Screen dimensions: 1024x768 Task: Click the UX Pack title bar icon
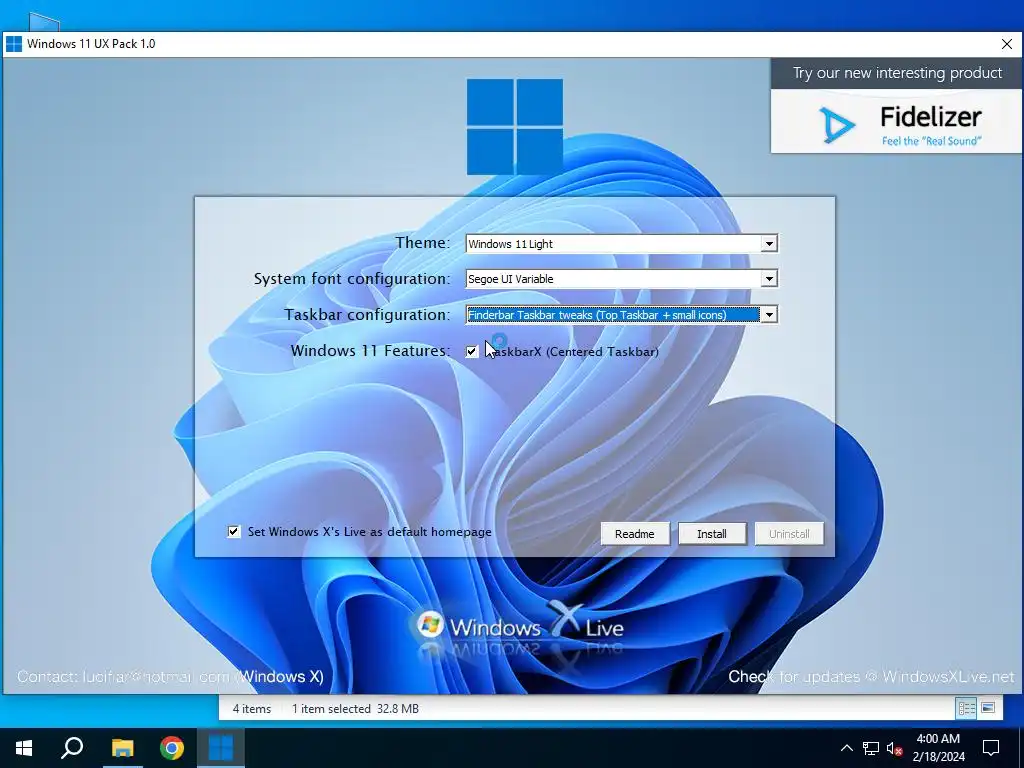pos(14,44)
